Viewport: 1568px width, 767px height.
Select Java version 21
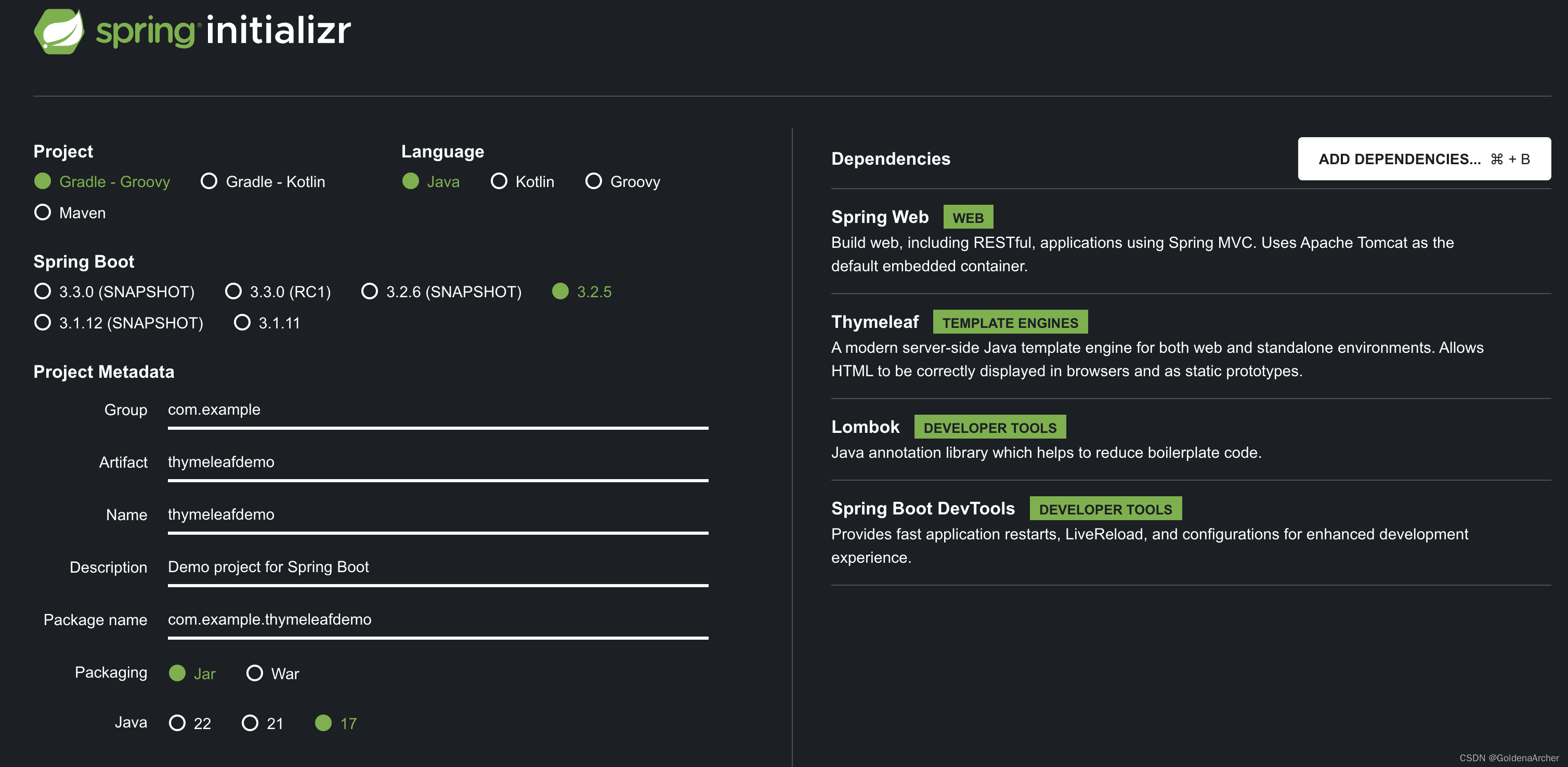point(263,723)
